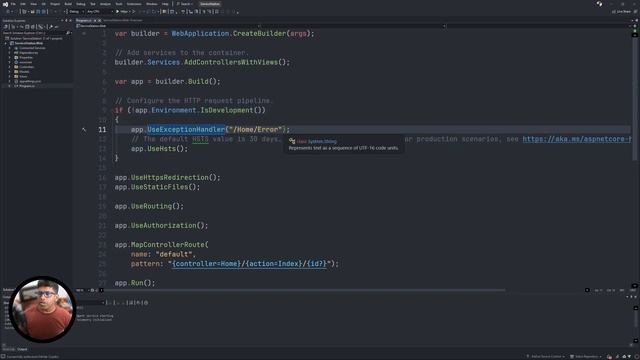This screenshot has height=360, width=640.
Task: Click the Views folder icon
Action: pyautogui.click(x=16, y=76)
